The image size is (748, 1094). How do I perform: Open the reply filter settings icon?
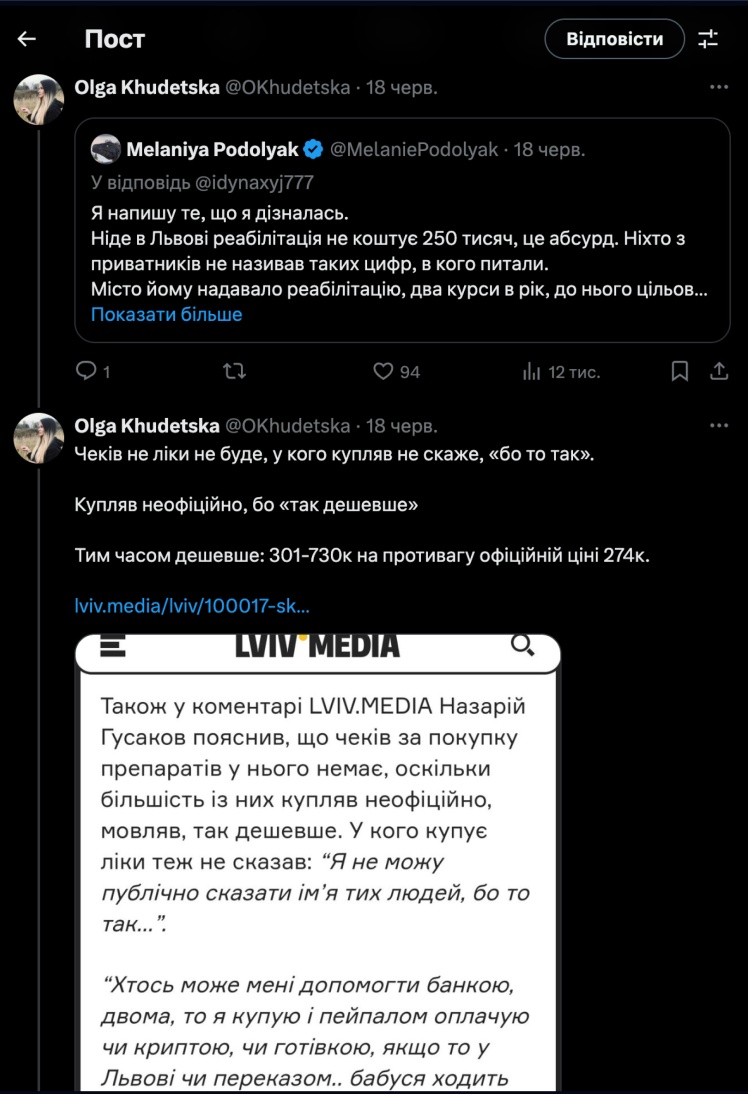708,39
